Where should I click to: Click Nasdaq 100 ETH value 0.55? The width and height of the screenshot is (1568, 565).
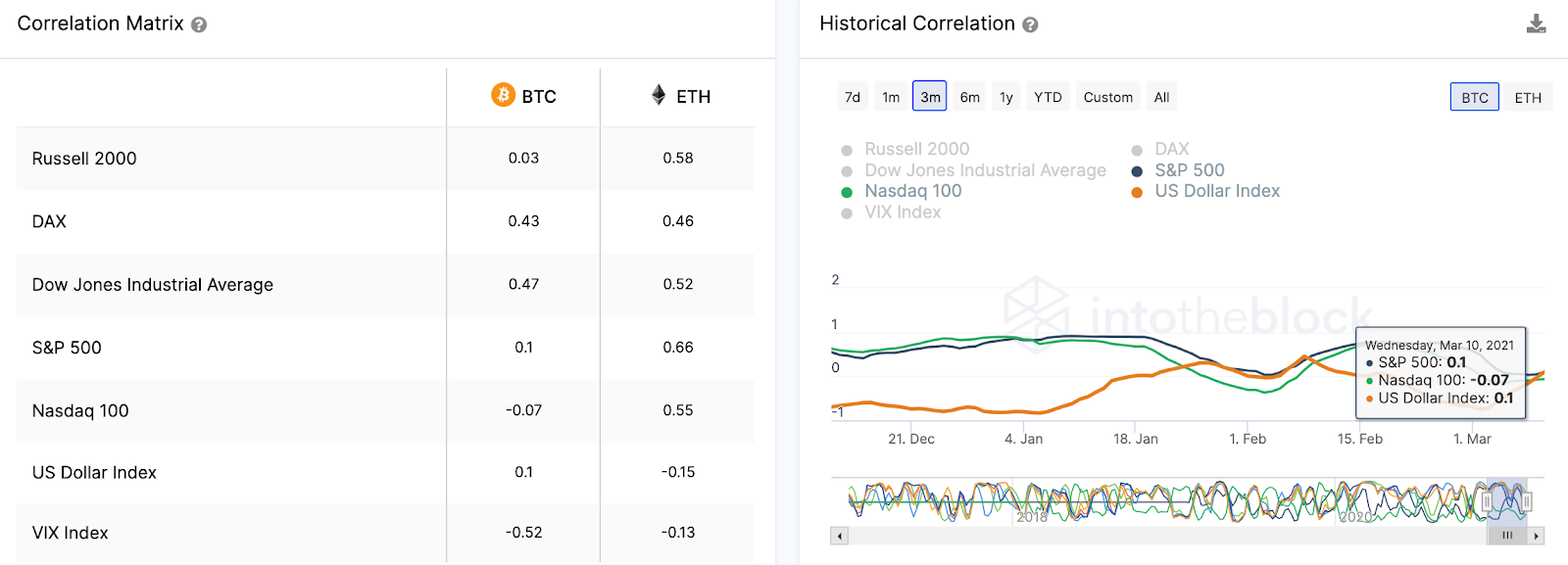678,410
